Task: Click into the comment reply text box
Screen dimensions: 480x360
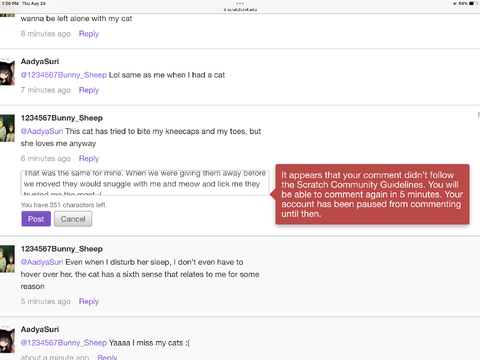Action: tap(145, 183)
